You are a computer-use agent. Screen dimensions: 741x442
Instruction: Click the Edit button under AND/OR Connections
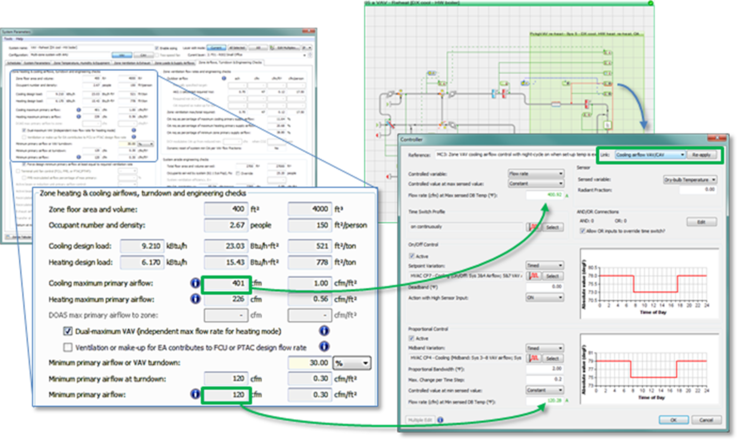click(699, 221)
